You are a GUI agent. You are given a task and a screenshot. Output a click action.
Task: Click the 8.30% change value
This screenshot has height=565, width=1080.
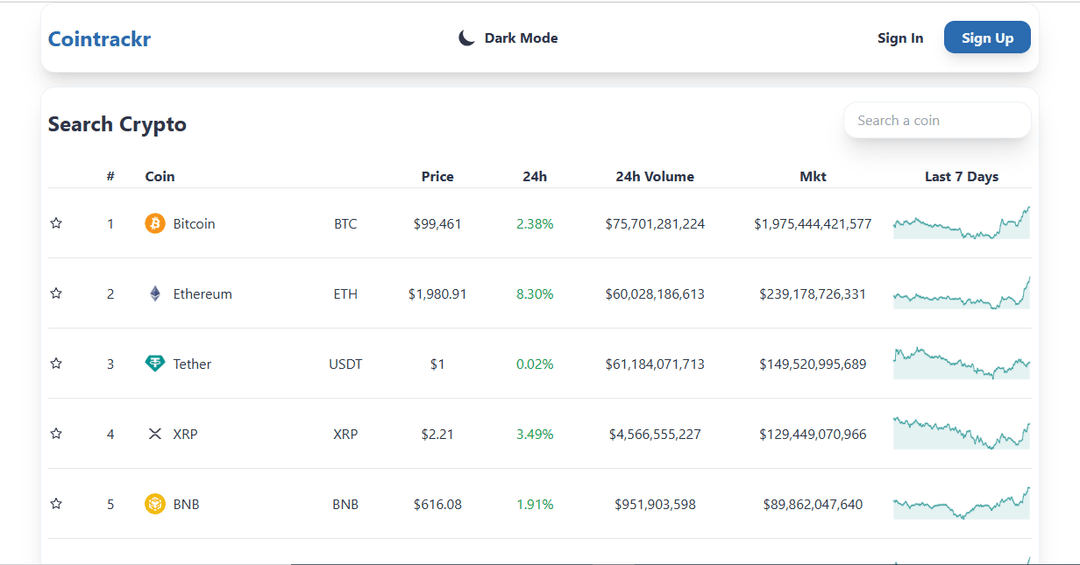click(534, 294)
